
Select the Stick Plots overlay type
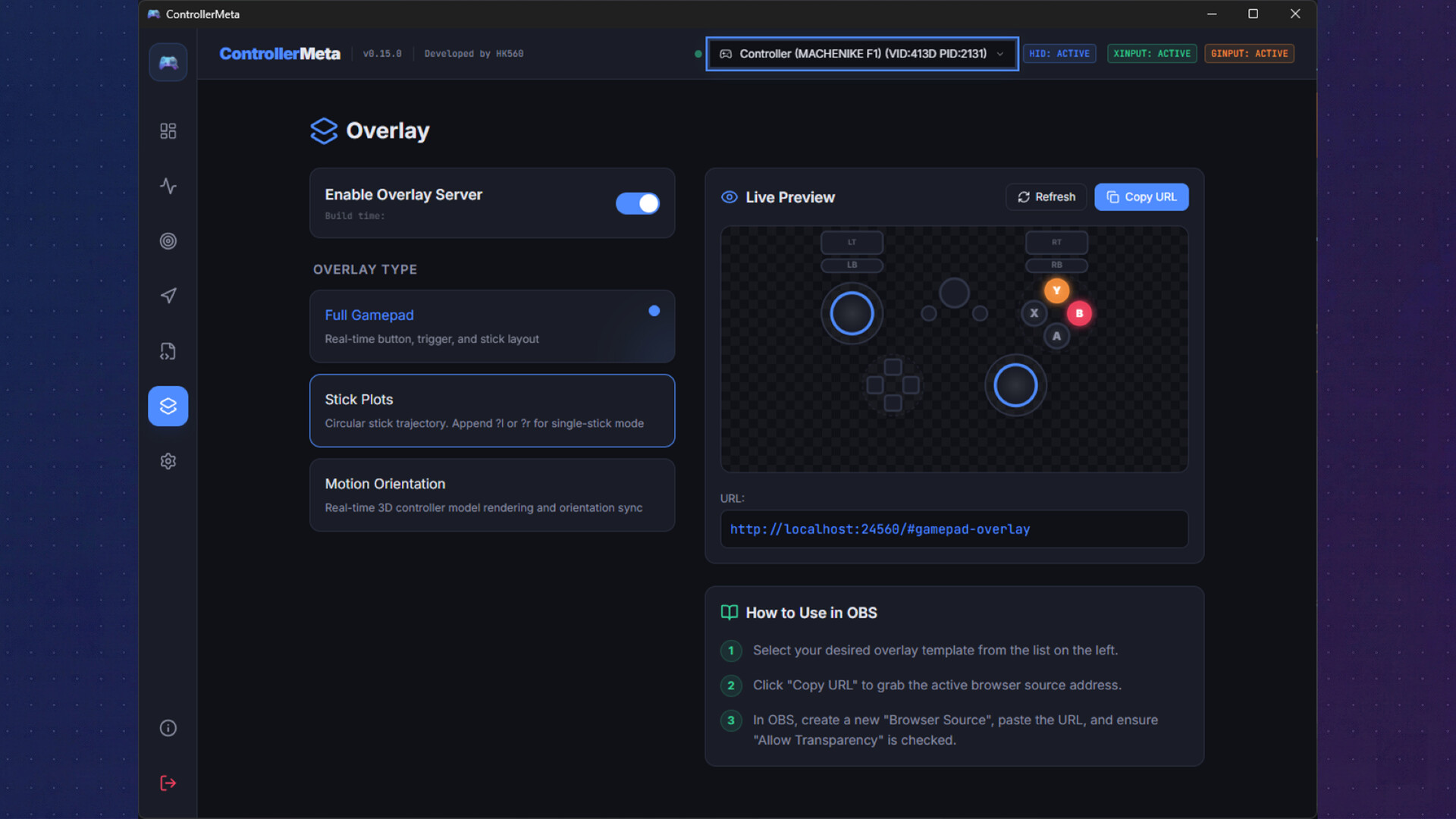[x=491, y=410]
